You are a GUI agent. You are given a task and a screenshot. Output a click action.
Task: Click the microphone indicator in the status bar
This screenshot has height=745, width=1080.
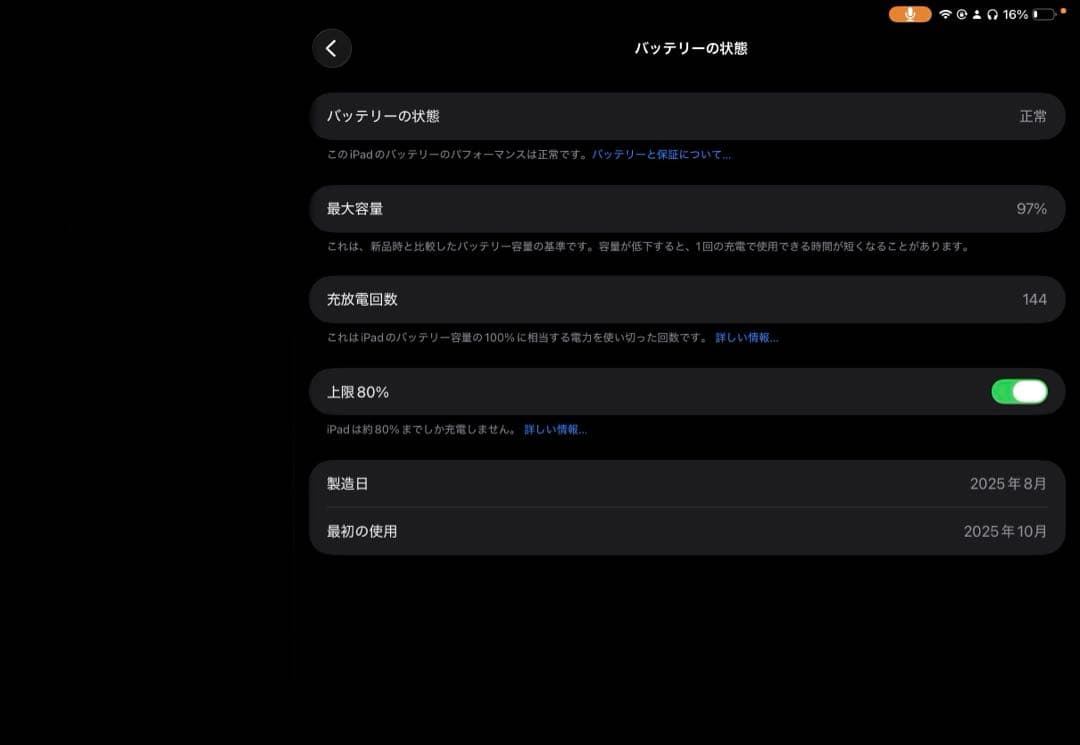(910, 14)
